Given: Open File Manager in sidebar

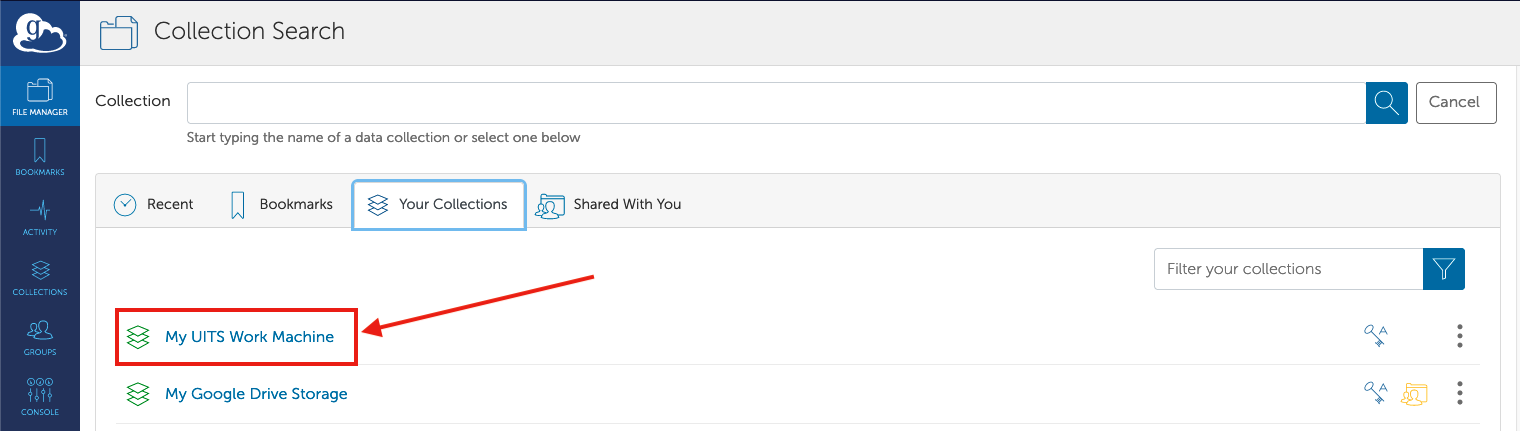Looking at the screenshot, I should pyautogui.click(x=40, y=97).
